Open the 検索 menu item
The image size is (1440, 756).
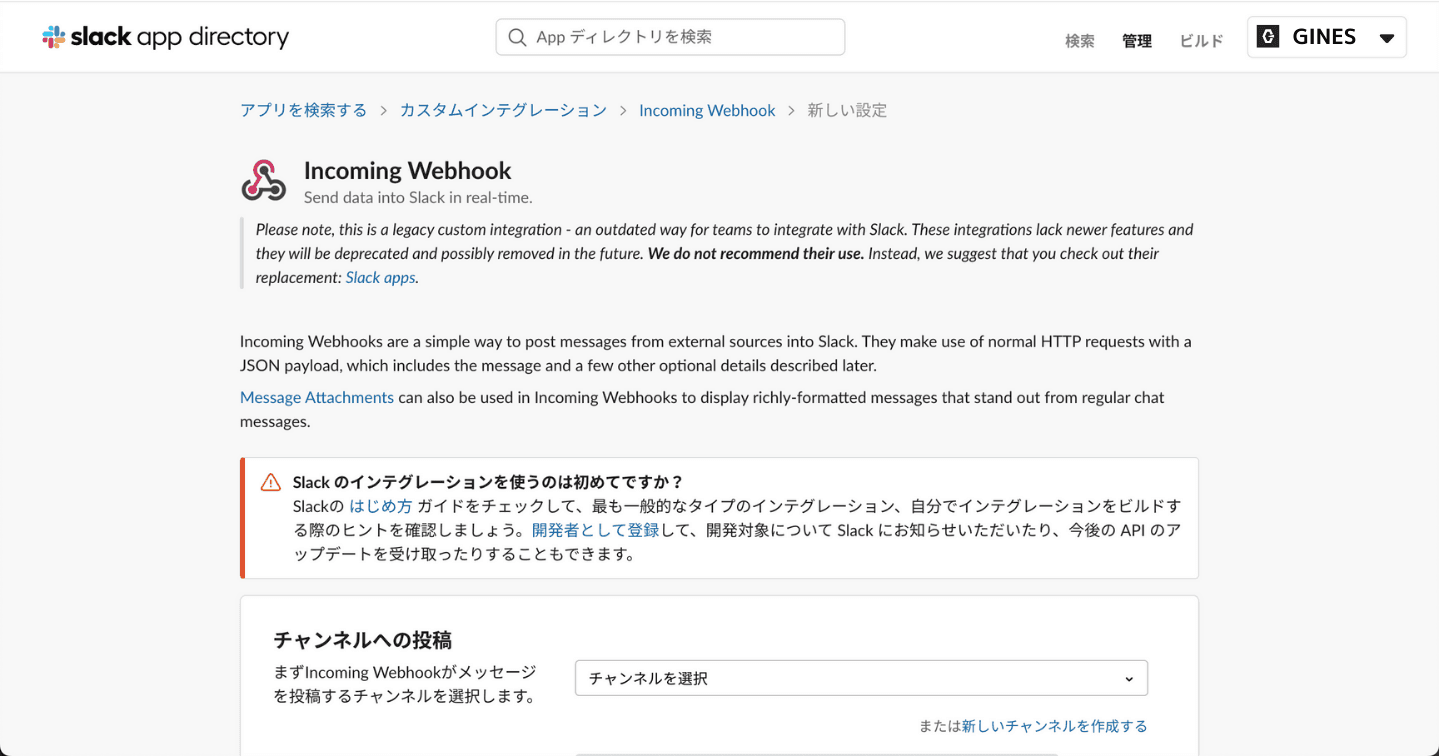click(x=1079, y=41)
